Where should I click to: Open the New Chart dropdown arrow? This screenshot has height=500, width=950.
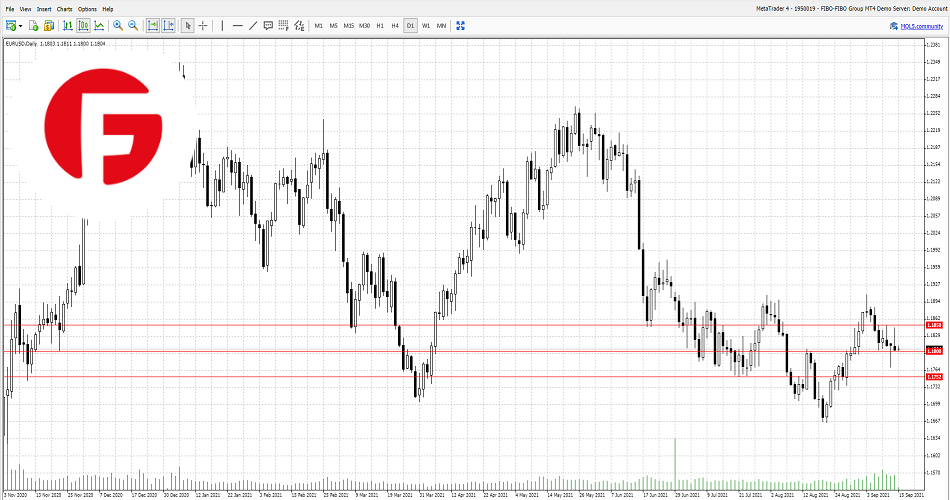coord(20,25)
